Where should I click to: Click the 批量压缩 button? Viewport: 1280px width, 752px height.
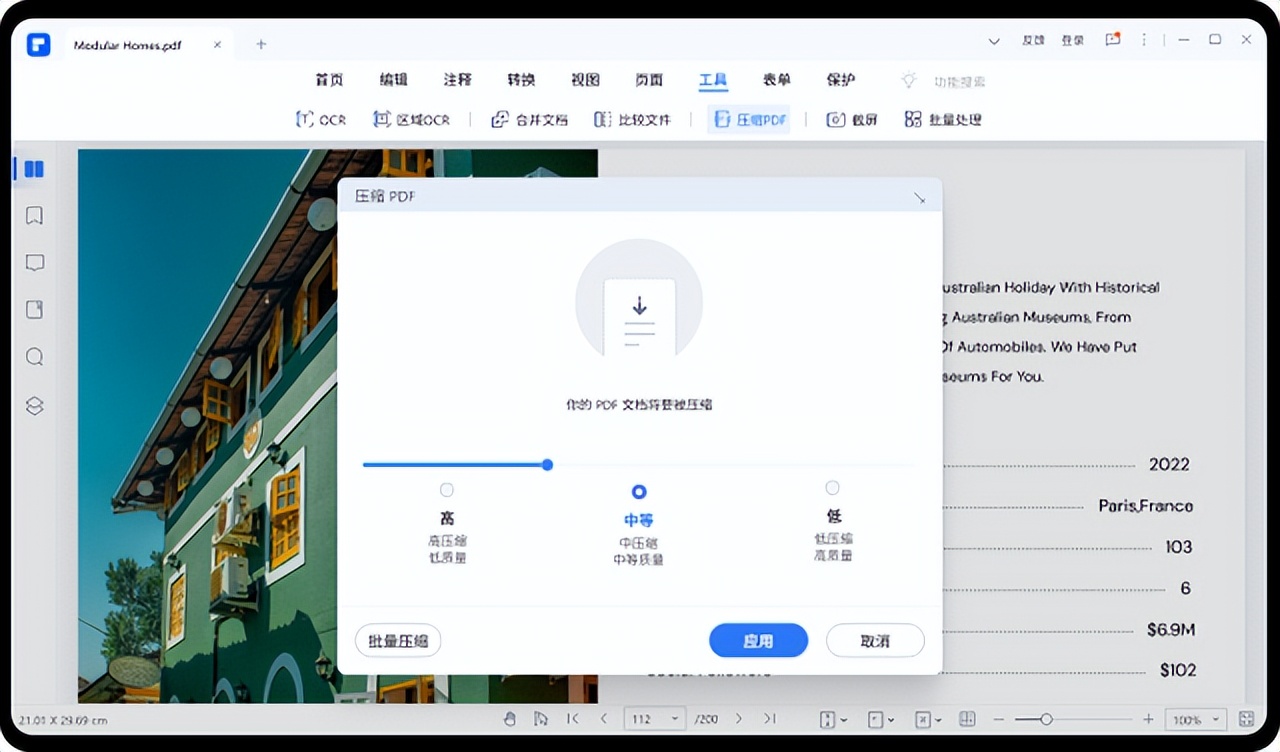click(397, 640)
